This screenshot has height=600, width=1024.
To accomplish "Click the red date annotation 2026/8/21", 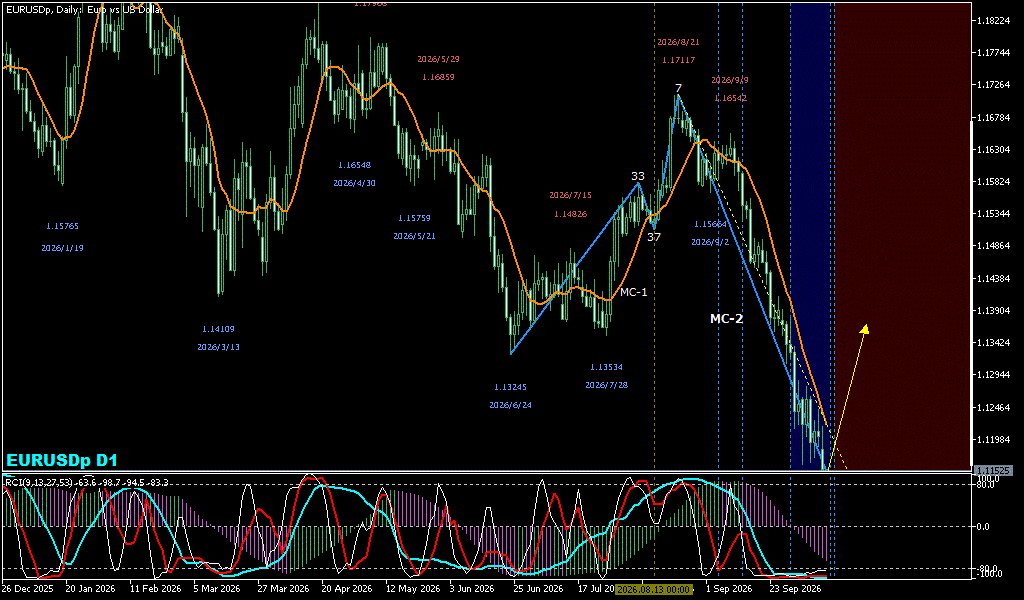I will (x=678, y=42).
